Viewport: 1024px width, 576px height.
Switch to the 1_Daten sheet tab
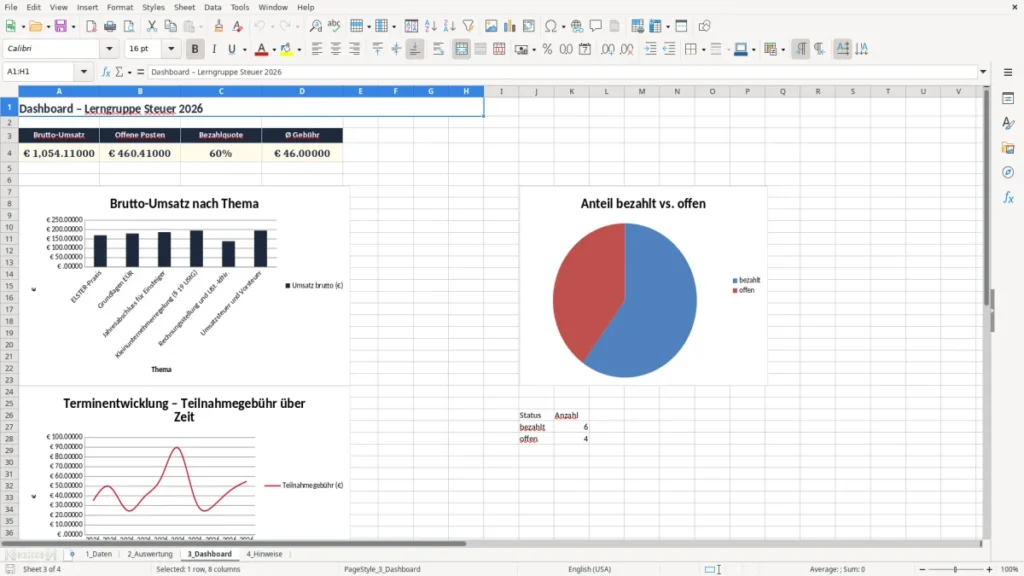point(99,554)
